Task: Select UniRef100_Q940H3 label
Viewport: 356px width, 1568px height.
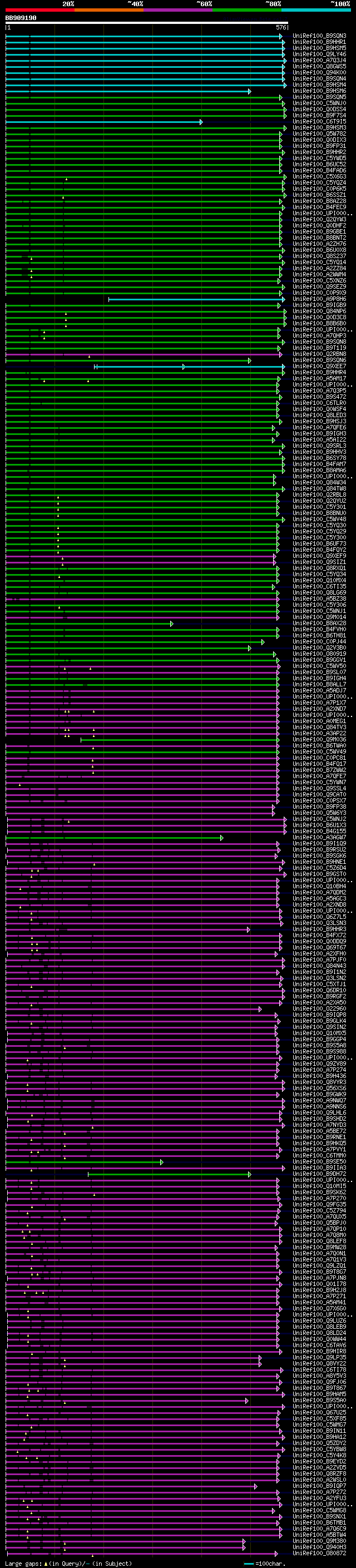Action: coord(319,1547)
